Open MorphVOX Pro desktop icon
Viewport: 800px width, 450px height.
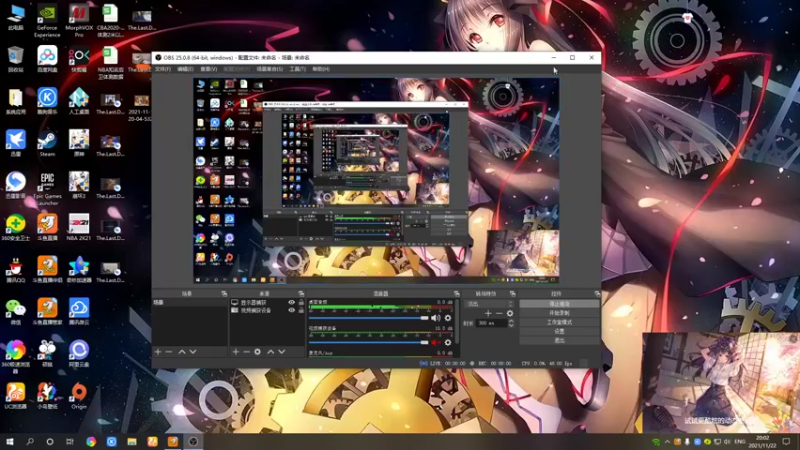[x=79, y=21]
